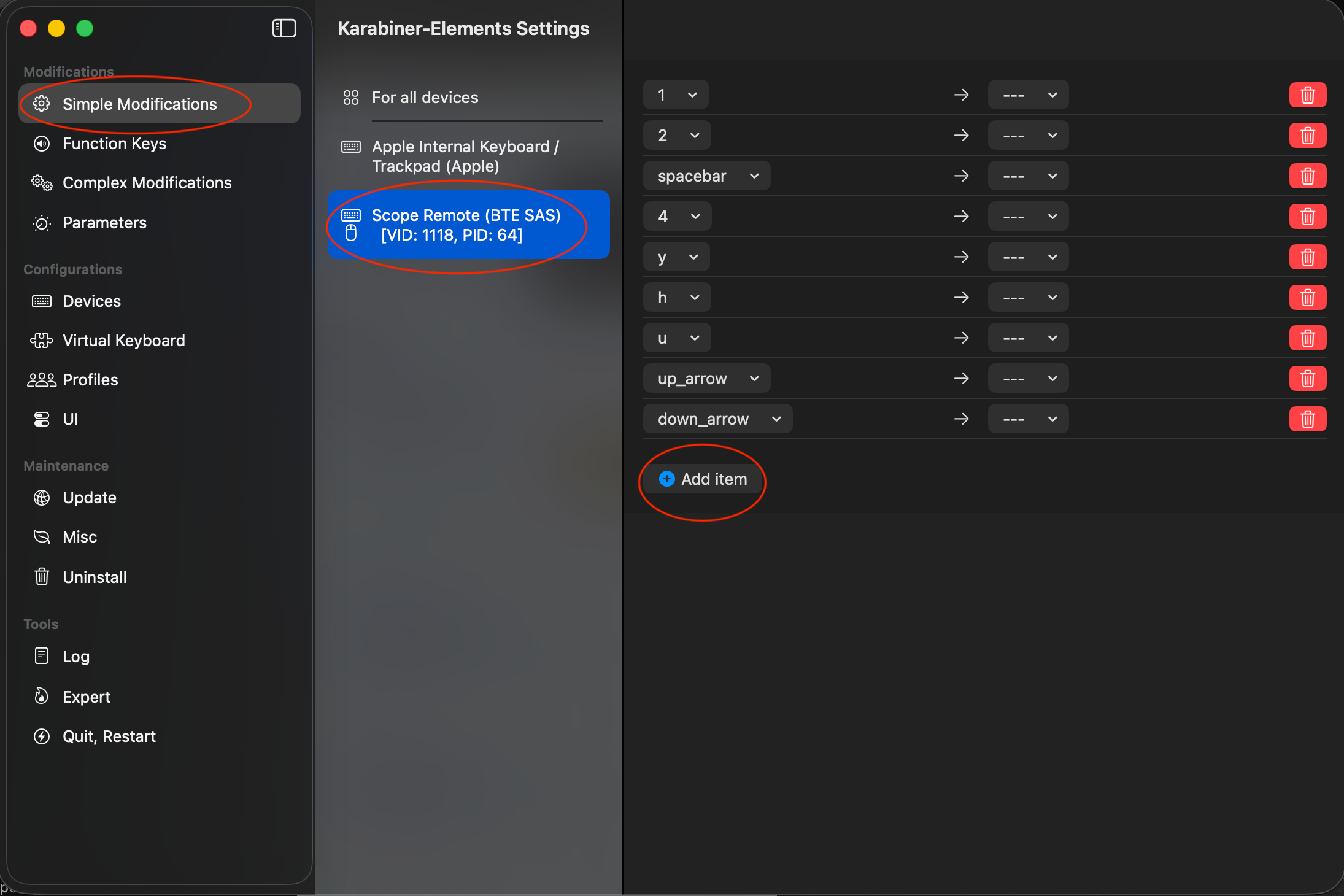Open target key dropdown for key 2

click(x=1028, y=136)
